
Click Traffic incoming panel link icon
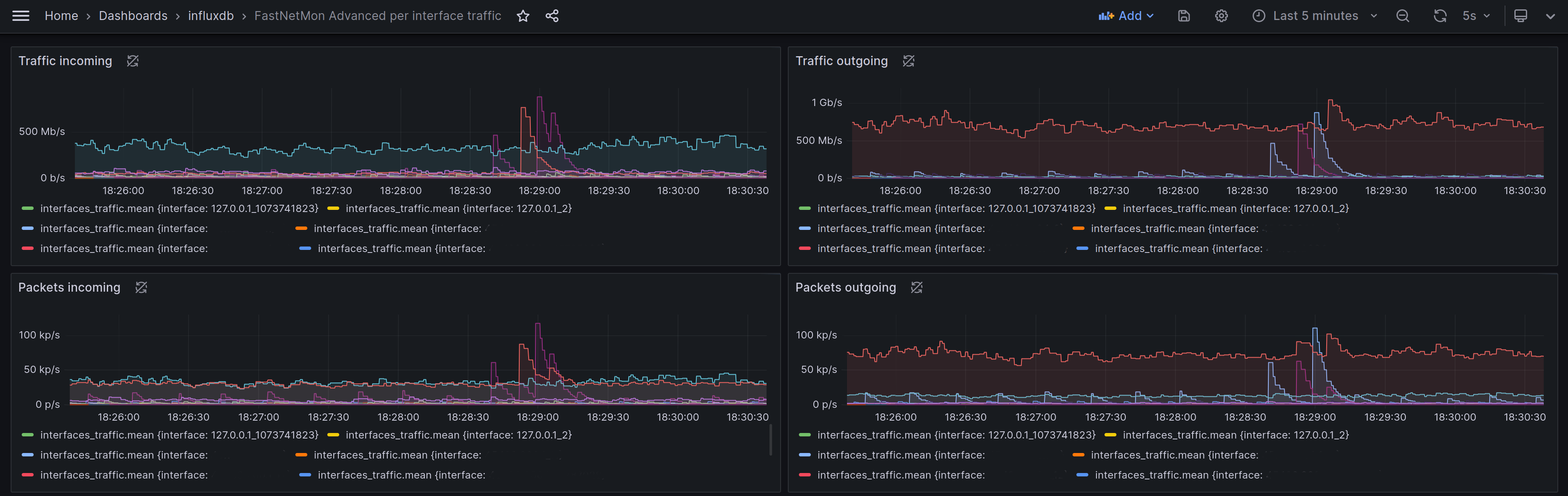tap(133, 61)
